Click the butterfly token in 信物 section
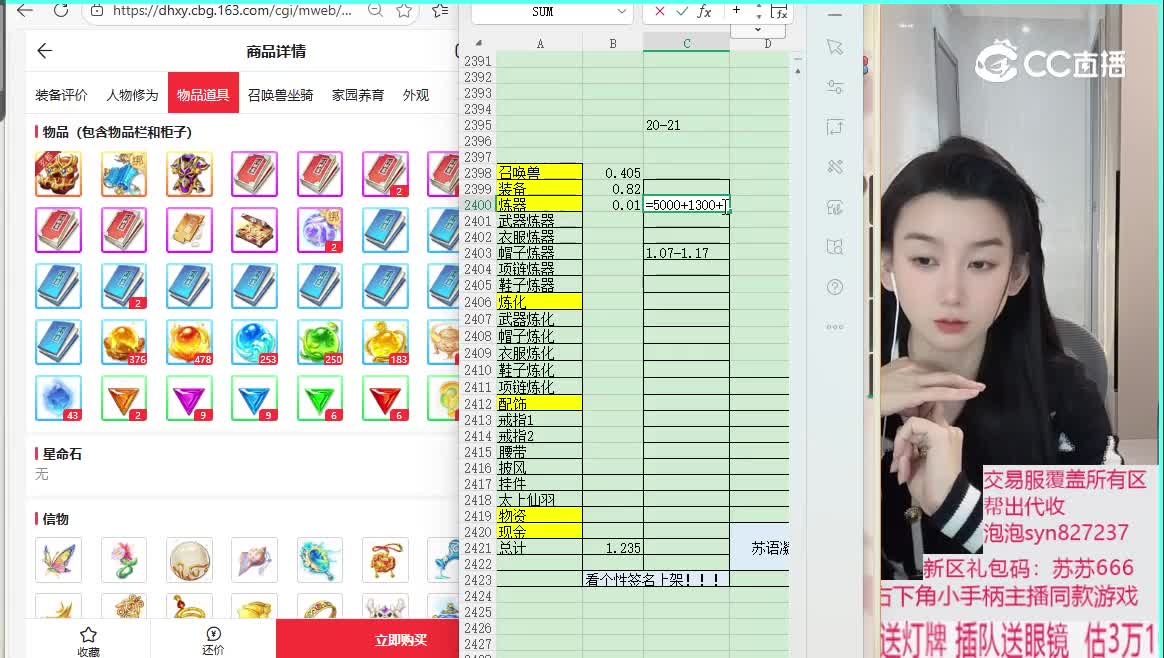Image resolution: width=1164 pixels, height=658 pixels. (59, 560)
